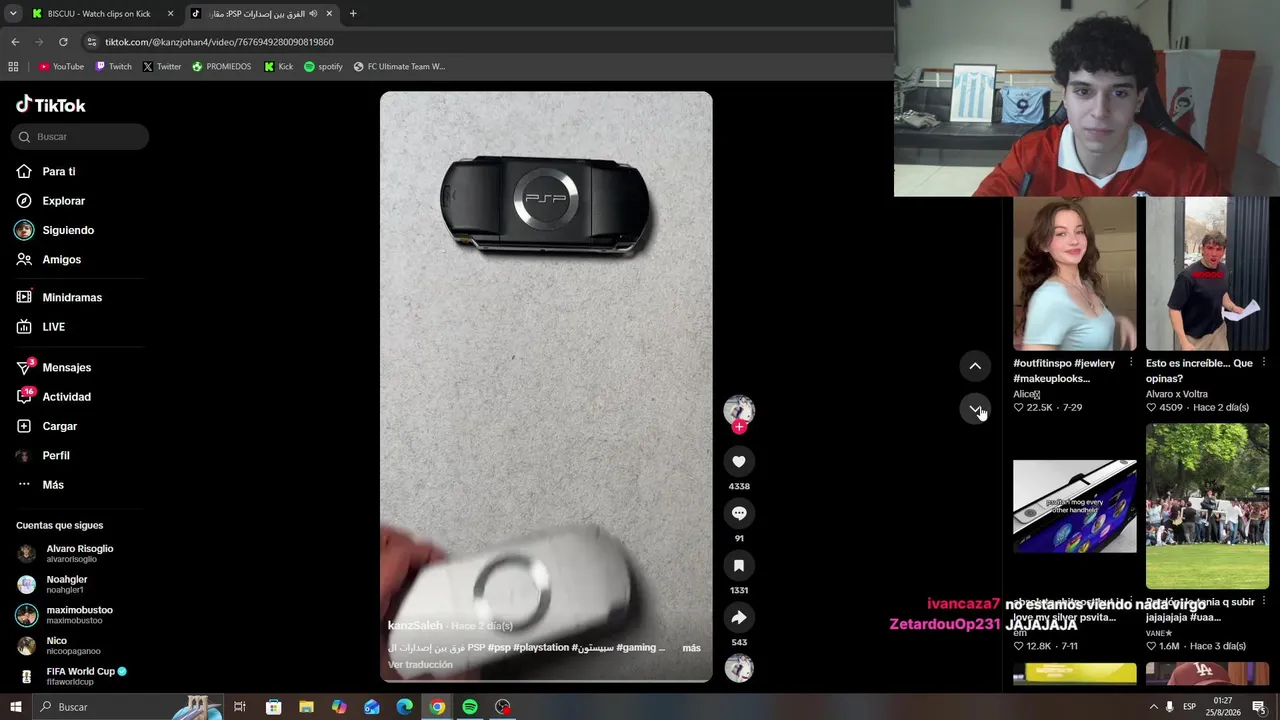Open the #outfitinspo recommended video thumbnail
1280x720 pixels.
click(x=1075, y=273)
